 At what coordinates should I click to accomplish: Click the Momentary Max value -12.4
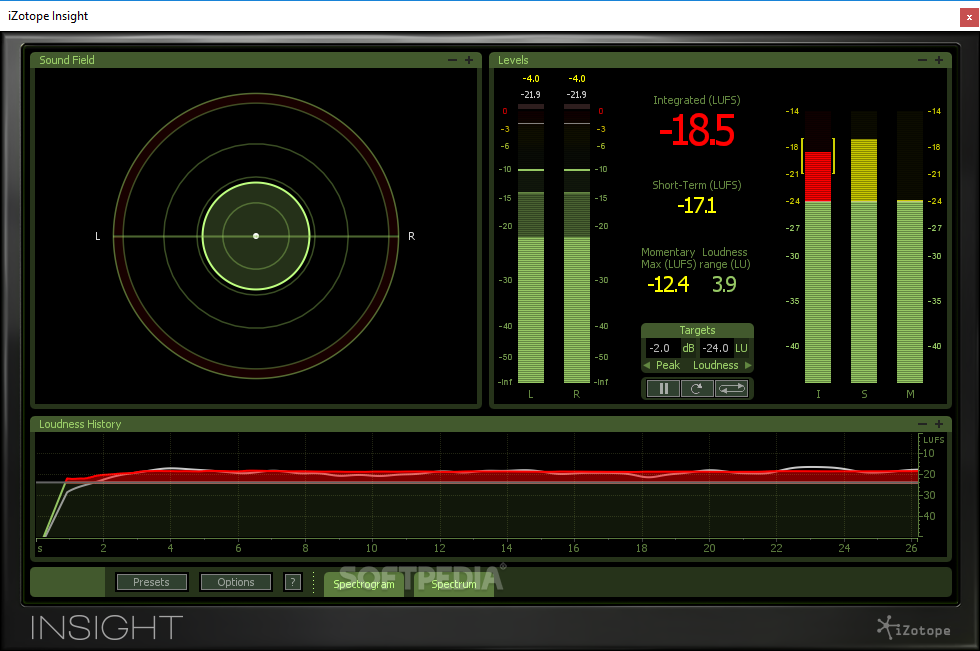pyautogui.click(x=668, y=284)
